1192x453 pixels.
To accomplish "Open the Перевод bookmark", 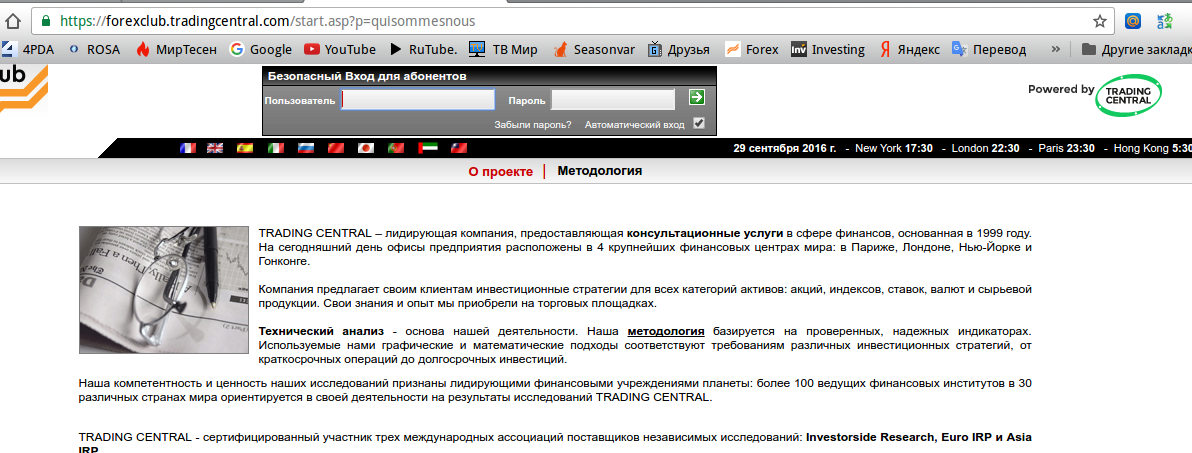I will [x=989, y=49].
